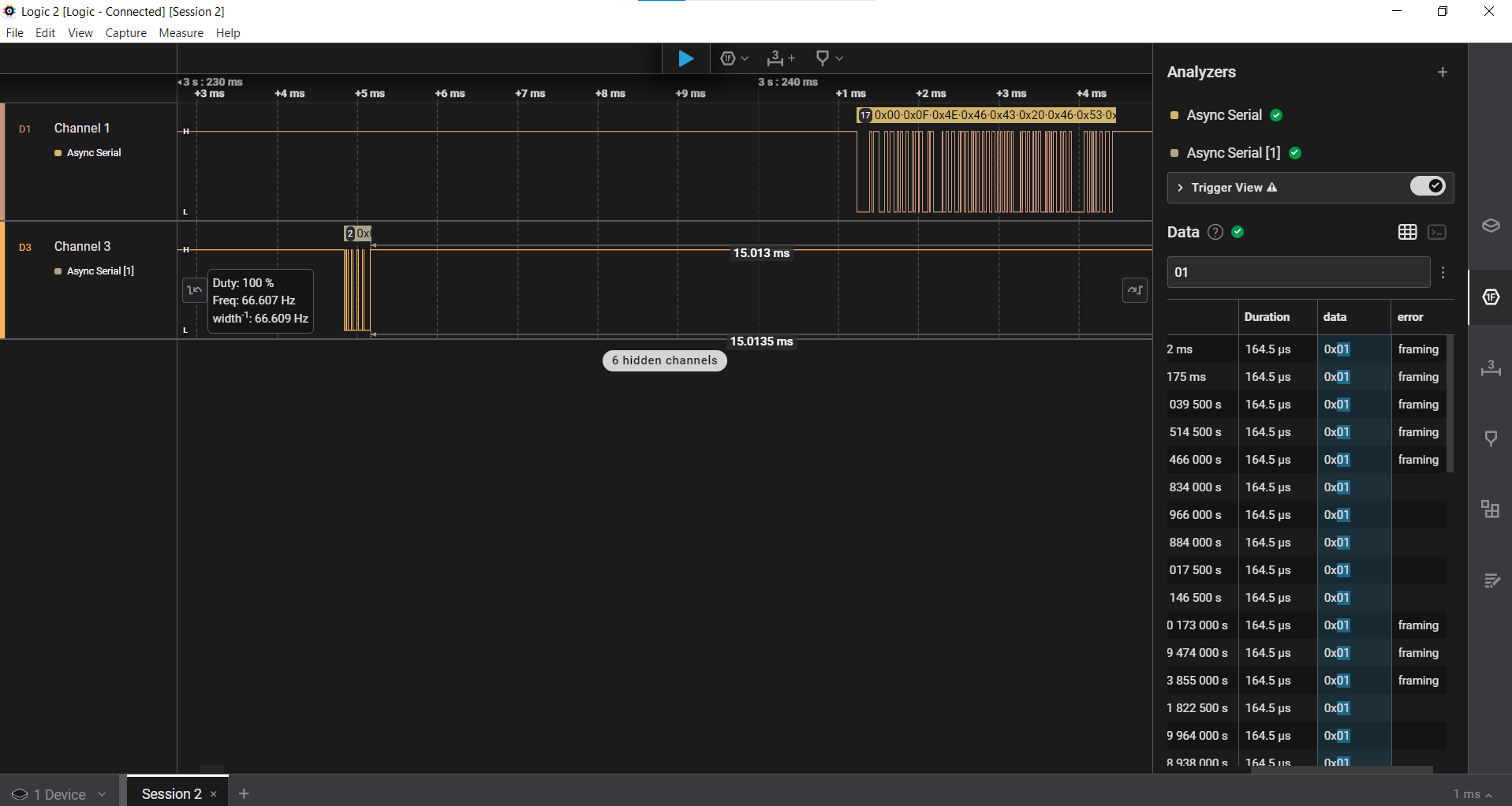The image size is (1512, 806).
Task: Switch the Data panel to terminal view
Action: point(1437,232)
